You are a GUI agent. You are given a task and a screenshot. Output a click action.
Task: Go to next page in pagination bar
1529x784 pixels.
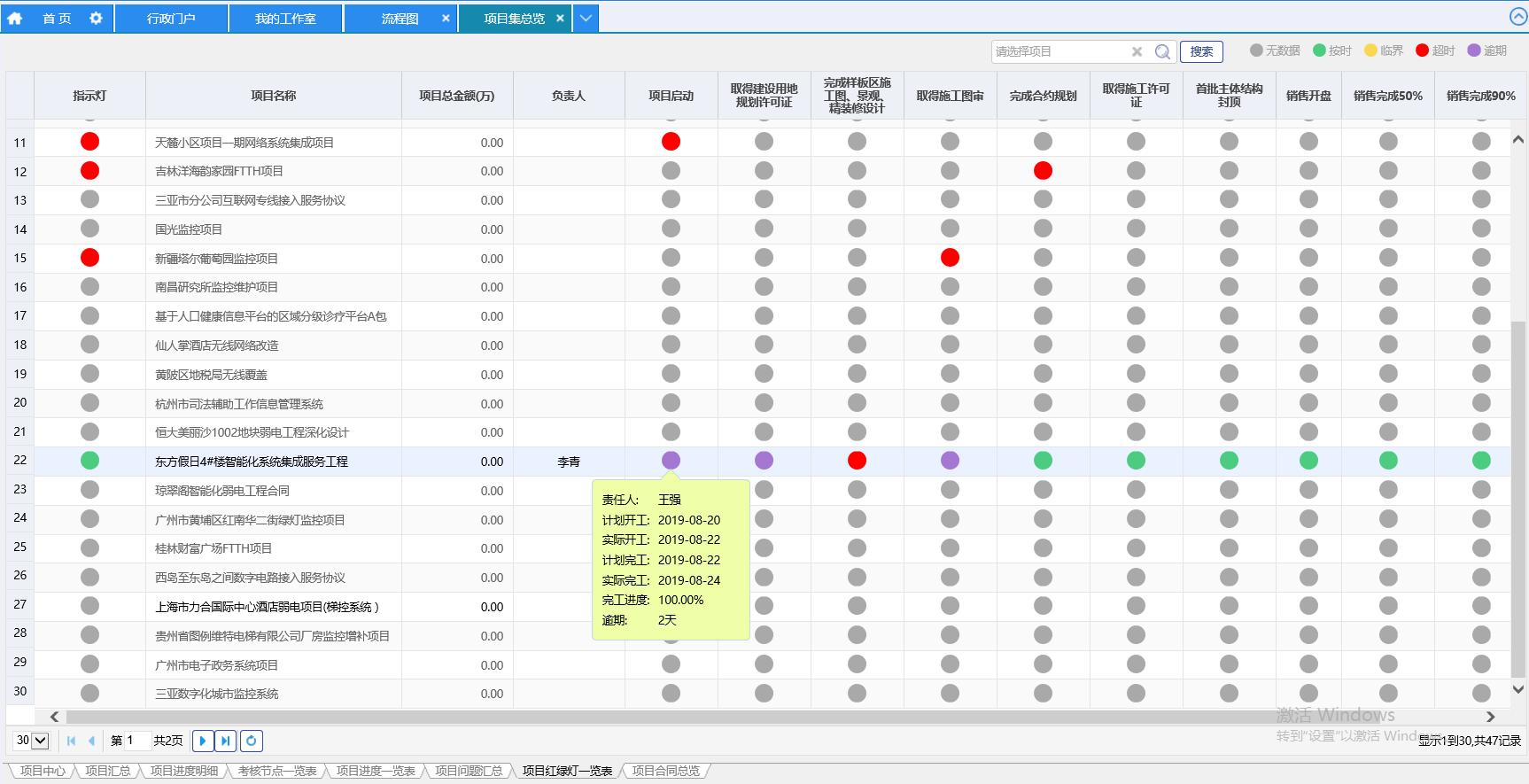202,741
